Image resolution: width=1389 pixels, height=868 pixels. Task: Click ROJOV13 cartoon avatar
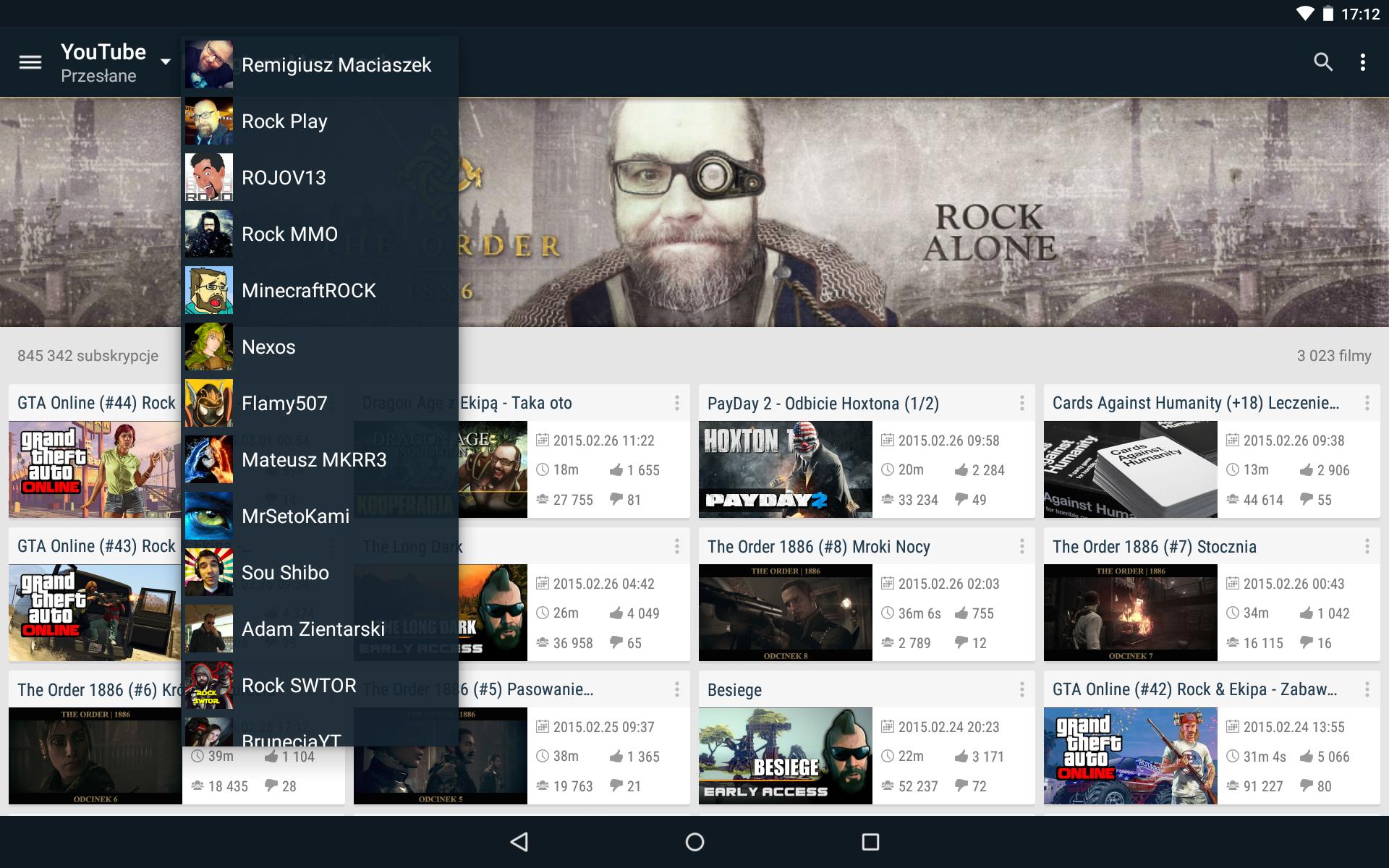click(x=209, y=178)
